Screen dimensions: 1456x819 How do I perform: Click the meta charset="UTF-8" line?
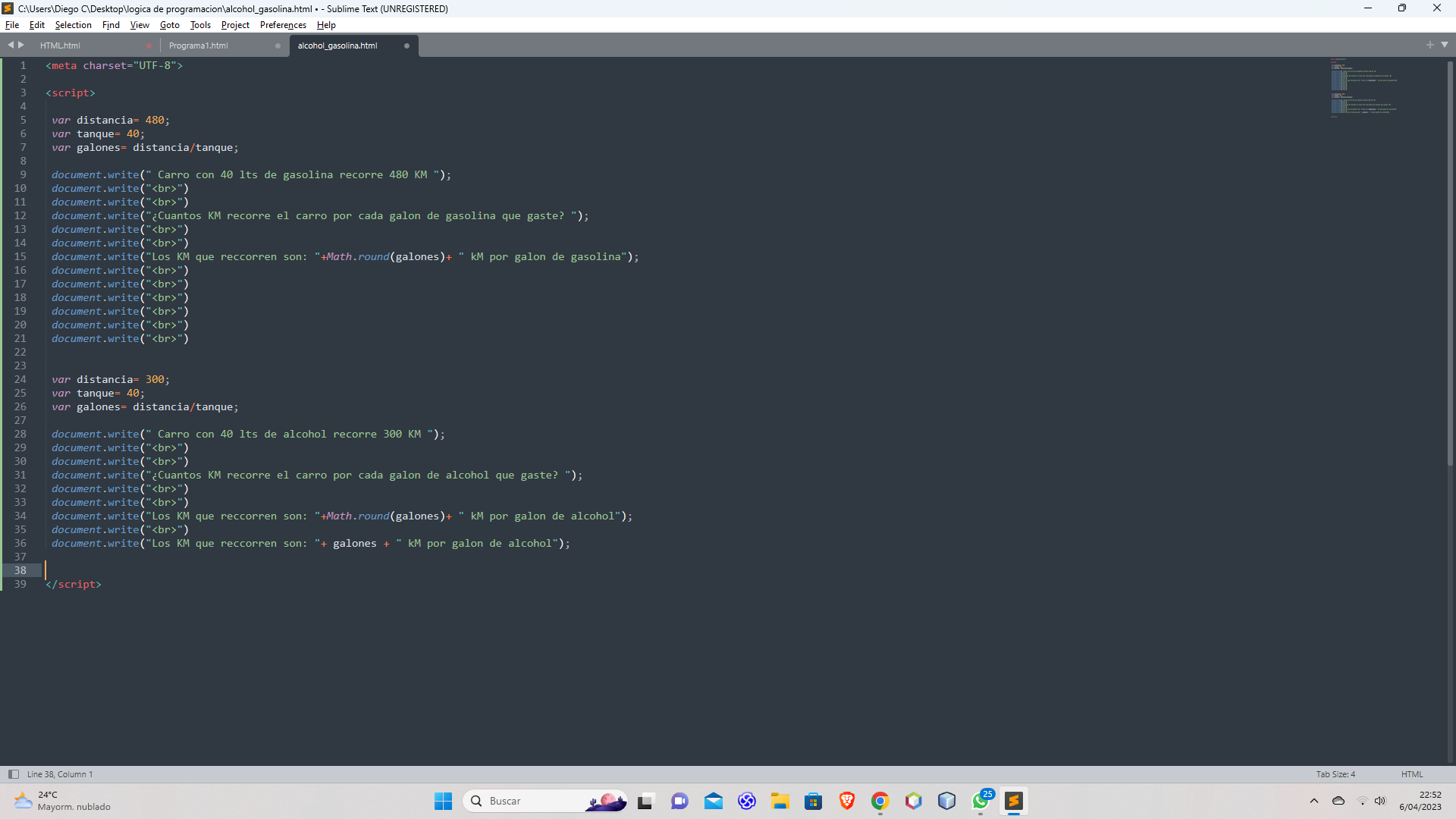(x=115, y=65)
